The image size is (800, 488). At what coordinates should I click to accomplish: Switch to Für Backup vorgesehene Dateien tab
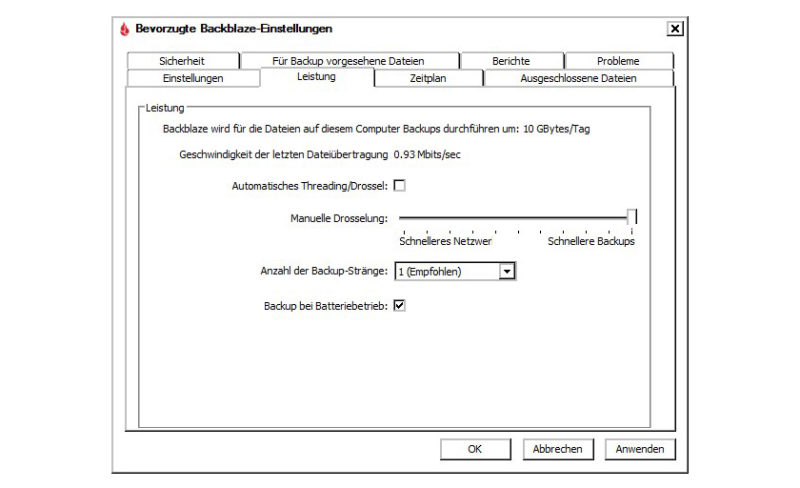[x=349, y=61]
